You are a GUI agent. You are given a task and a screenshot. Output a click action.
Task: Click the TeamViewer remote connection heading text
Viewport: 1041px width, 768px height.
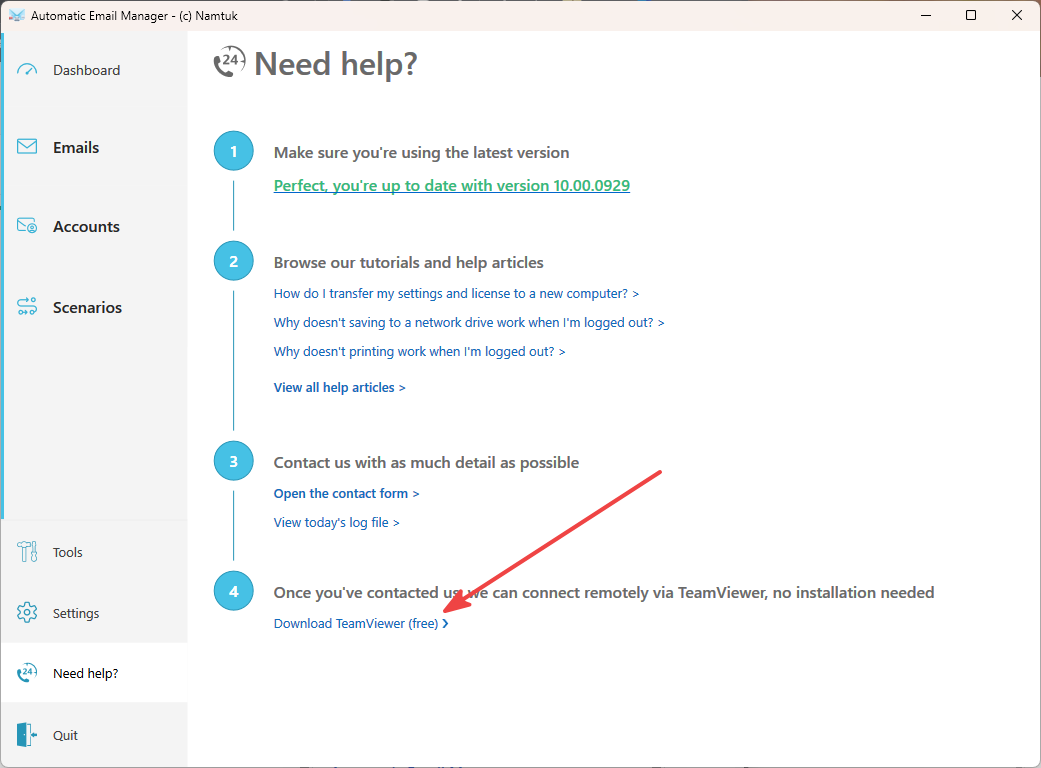(x=604, y=593)
